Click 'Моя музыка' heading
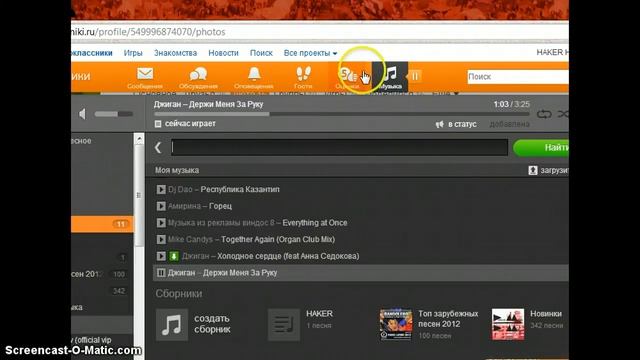Image resolution: width=640 pixels, height=360 pixels. point(177,170)
